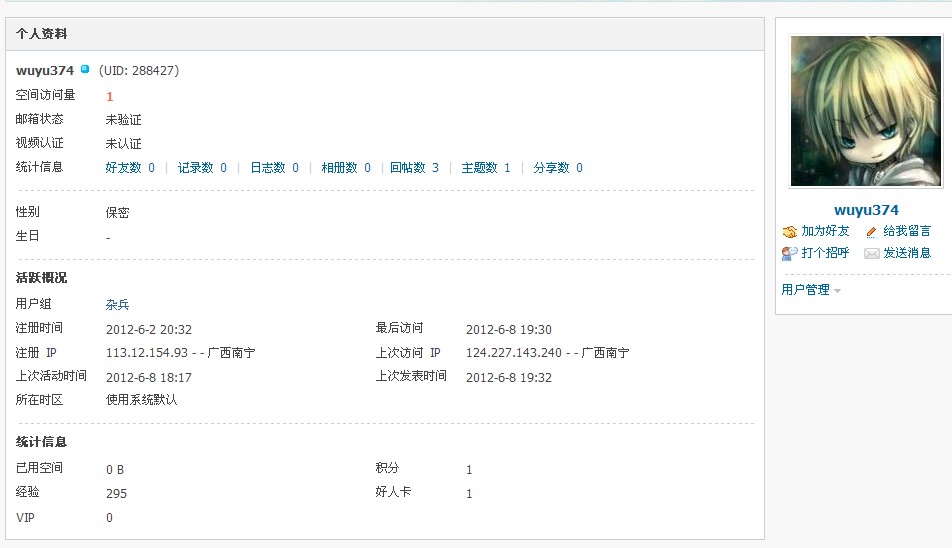Open wuyu374 username link under avatar
This screenshot has width=952, height=548.
tap(866, 210)
